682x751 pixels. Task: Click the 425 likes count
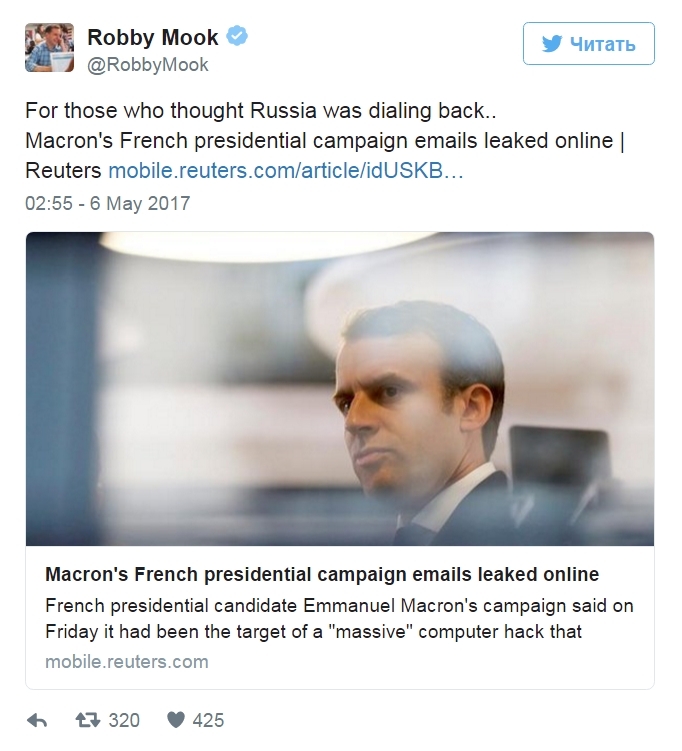coord(209,720)
